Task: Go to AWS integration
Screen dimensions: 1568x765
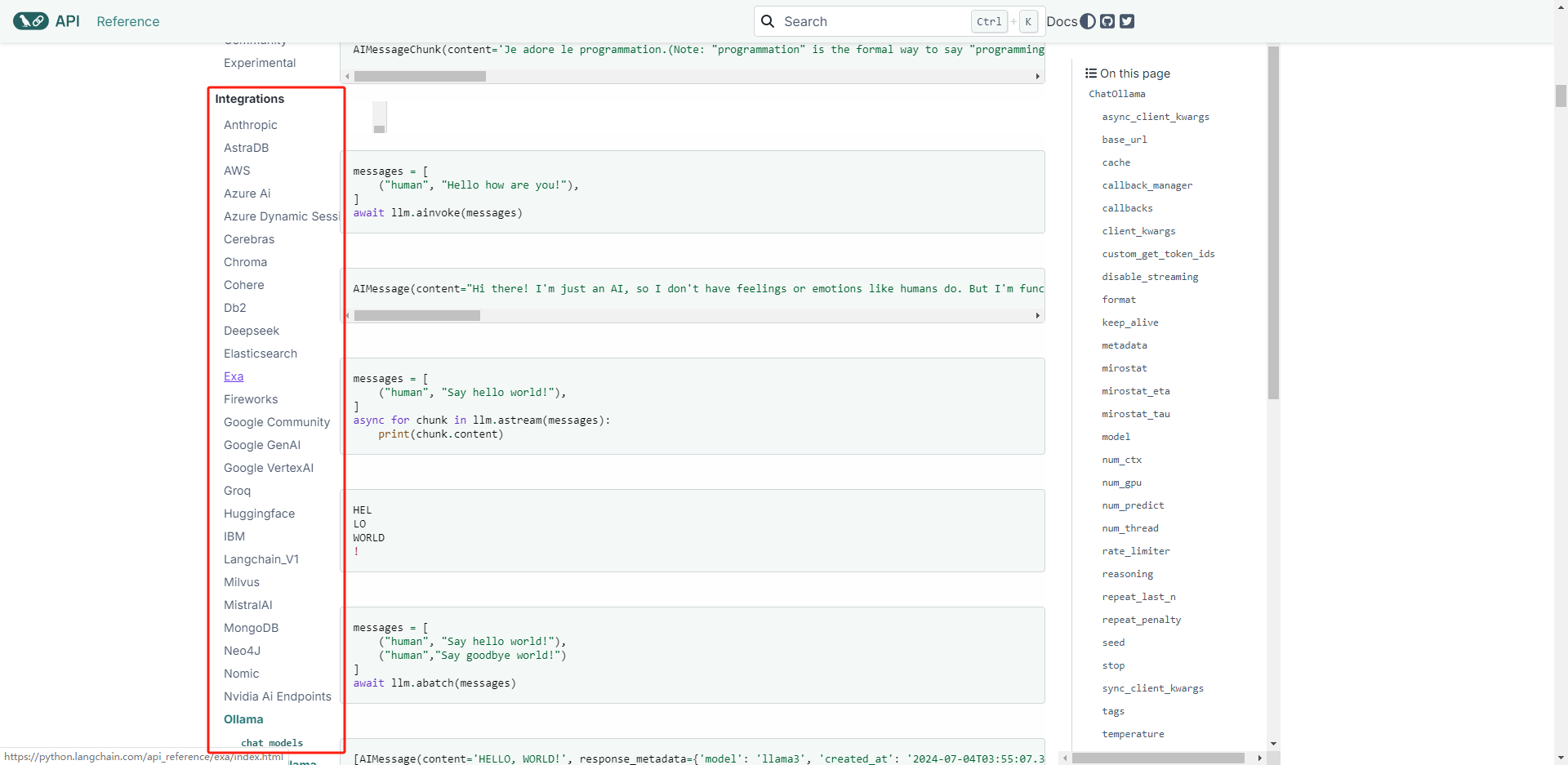Action: point(237,171)
